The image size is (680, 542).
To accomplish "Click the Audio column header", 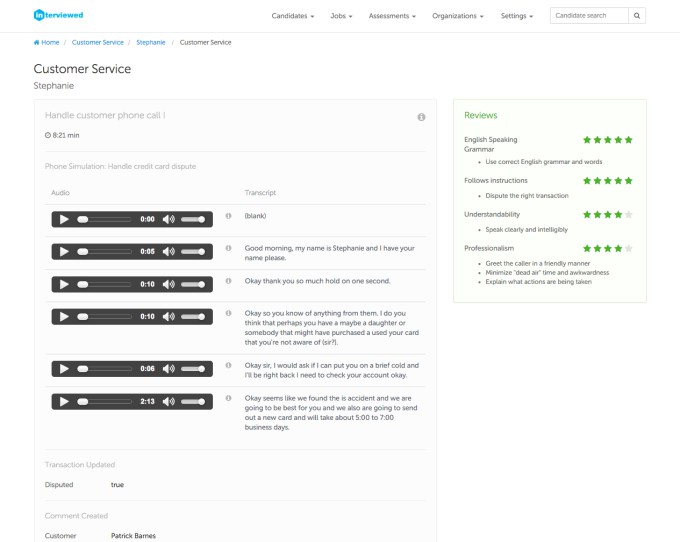I will point(60,193).
